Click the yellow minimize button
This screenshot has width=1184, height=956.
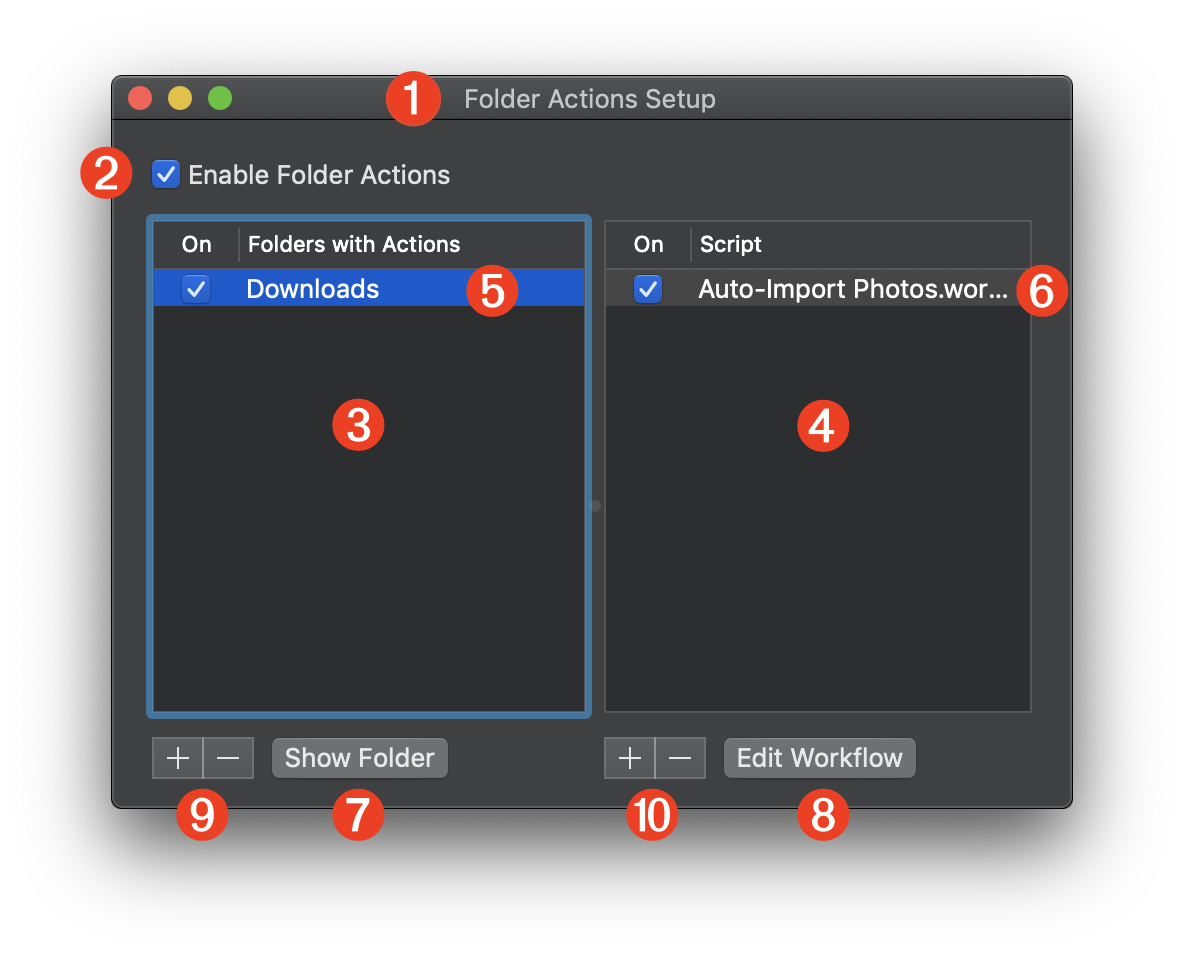pos(179,98)
